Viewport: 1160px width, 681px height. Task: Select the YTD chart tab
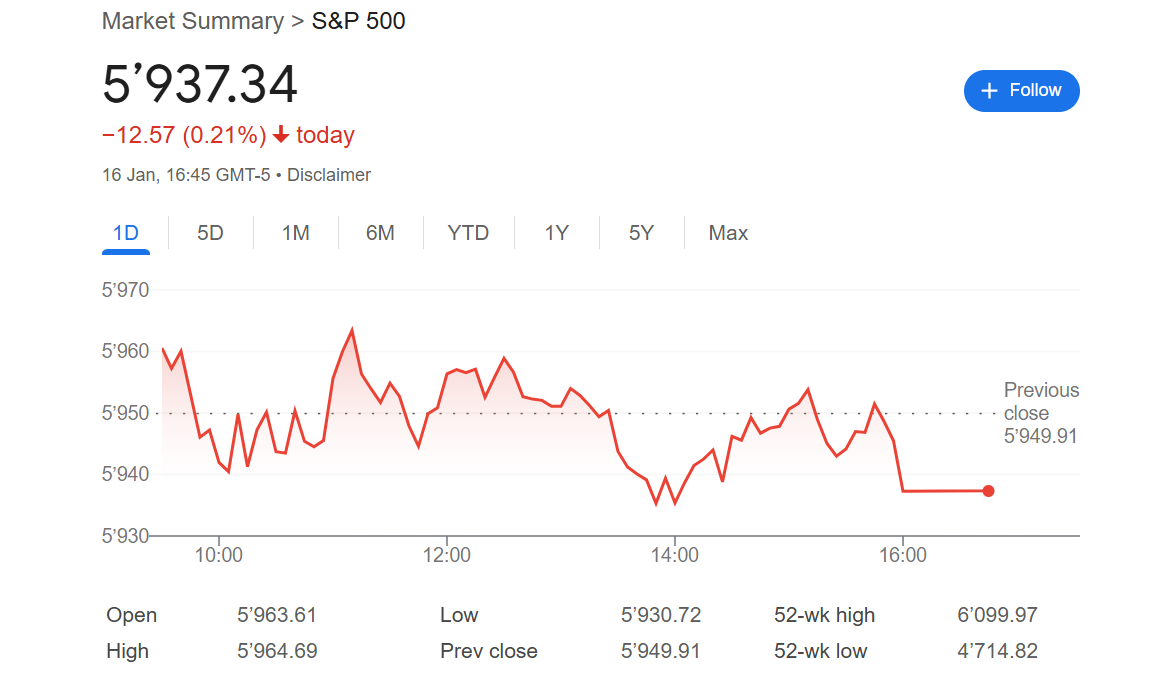(468, 233)
